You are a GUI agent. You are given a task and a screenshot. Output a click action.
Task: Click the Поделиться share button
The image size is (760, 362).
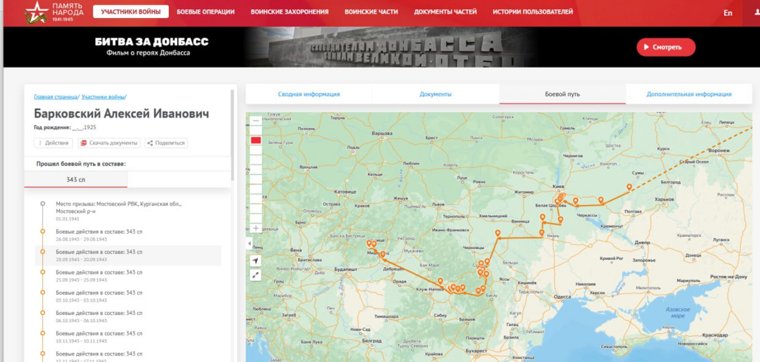coord(166,143)
